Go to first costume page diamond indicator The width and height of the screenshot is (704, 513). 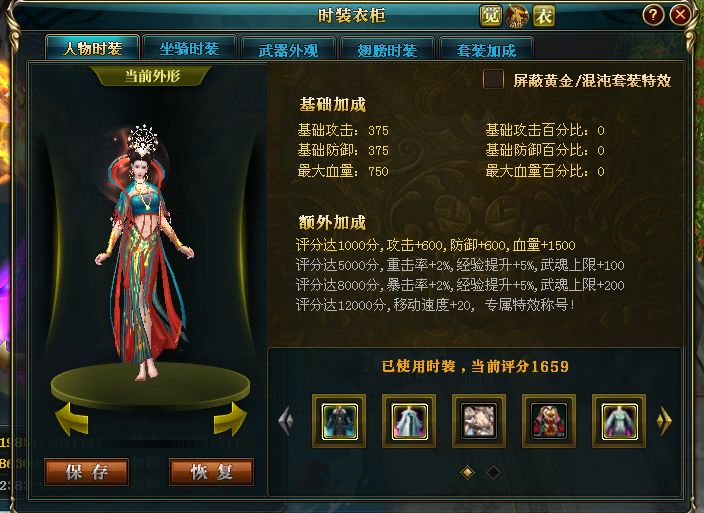(x=468, y=472)
